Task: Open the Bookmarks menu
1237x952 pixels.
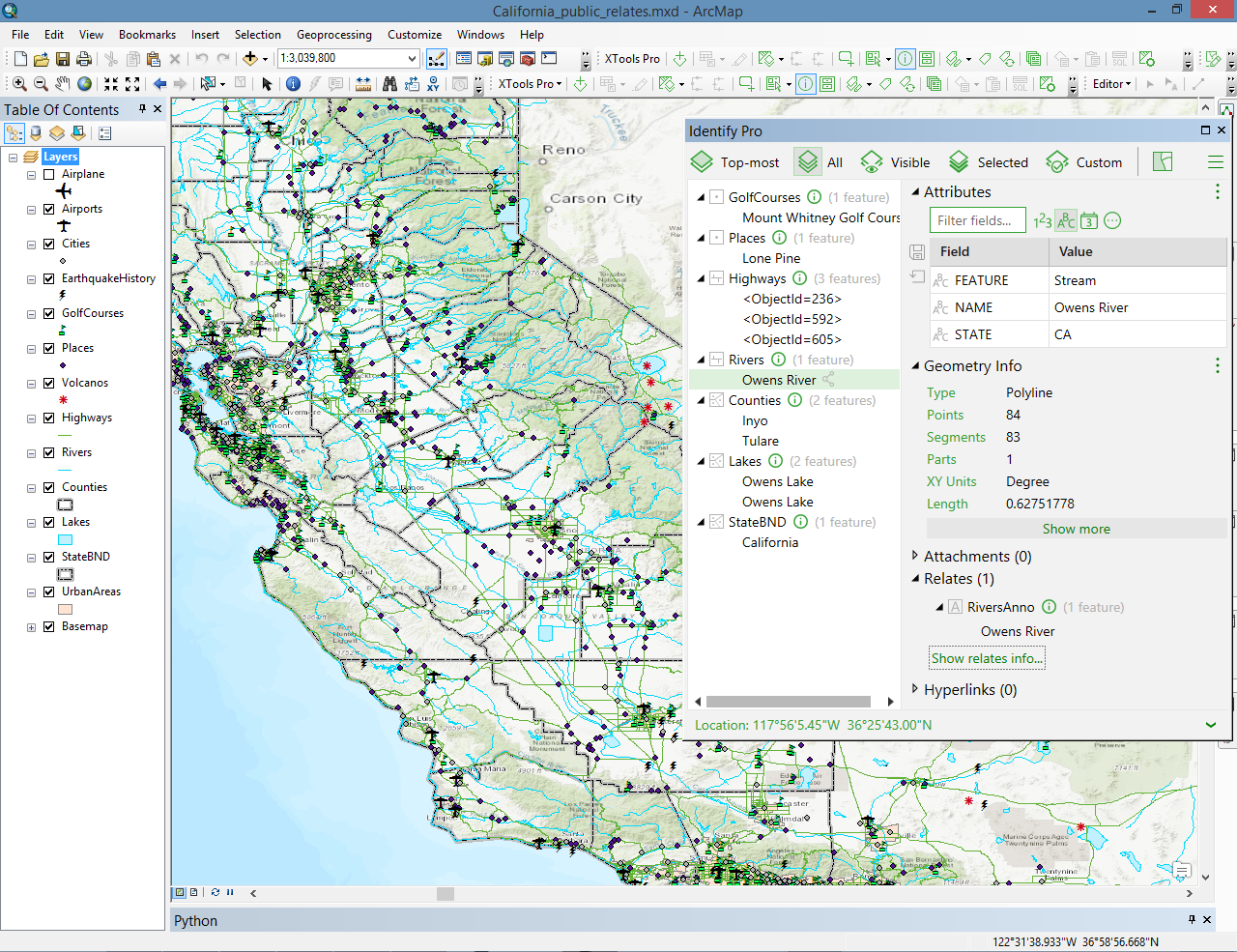Action: pyautogui.click(x=147, y=35)
